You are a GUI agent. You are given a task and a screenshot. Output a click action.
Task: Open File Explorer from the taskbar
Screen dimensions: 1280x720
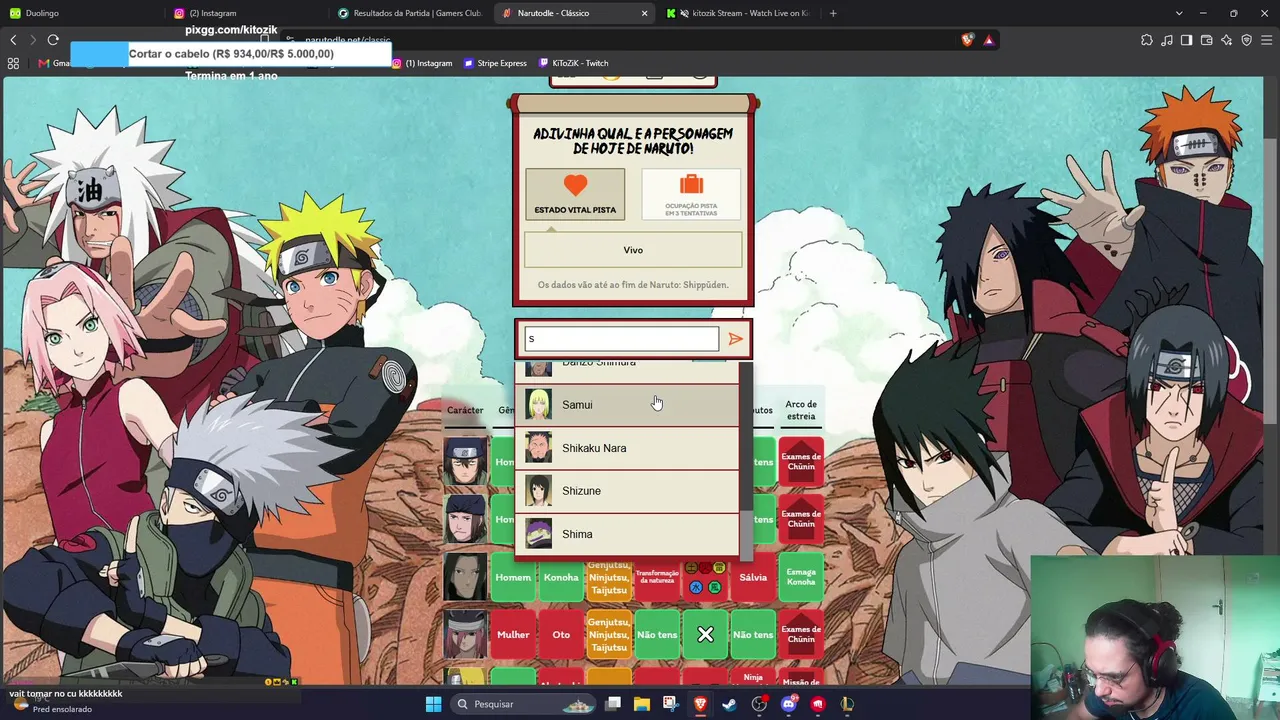tap(641, 704)
